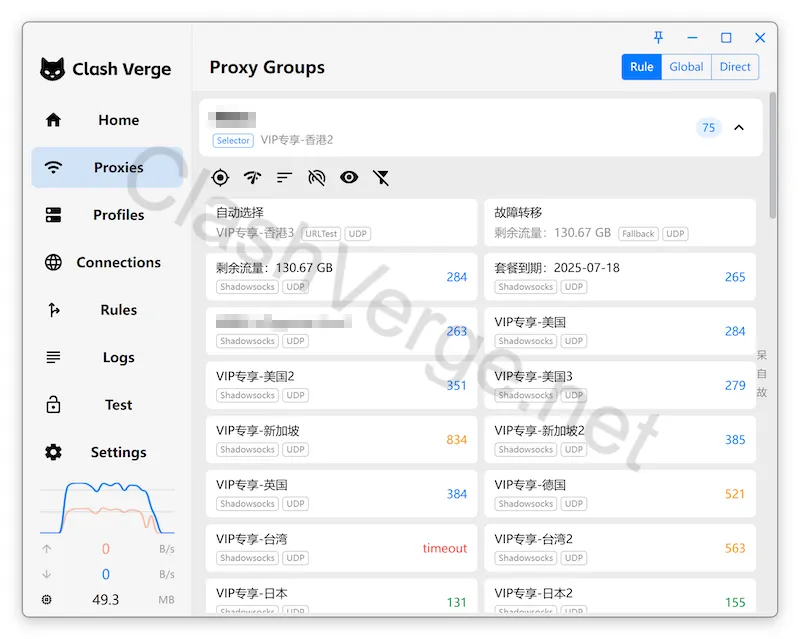Retest delay 834 on 新加坡 node
Screen dimensions: 800x639
[x=457, y=439]
